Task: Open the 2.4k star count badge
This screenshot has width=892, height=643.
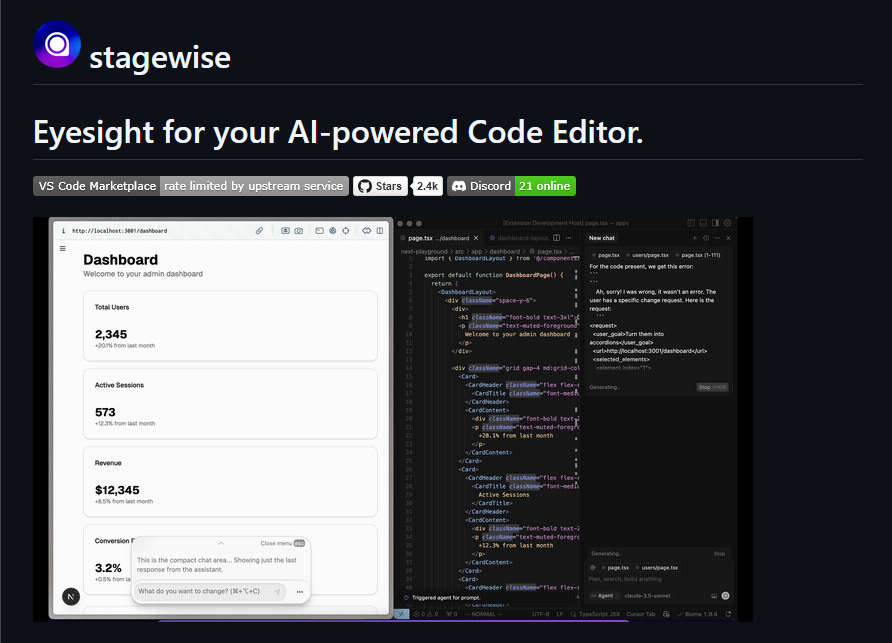Action: [427, 186]
